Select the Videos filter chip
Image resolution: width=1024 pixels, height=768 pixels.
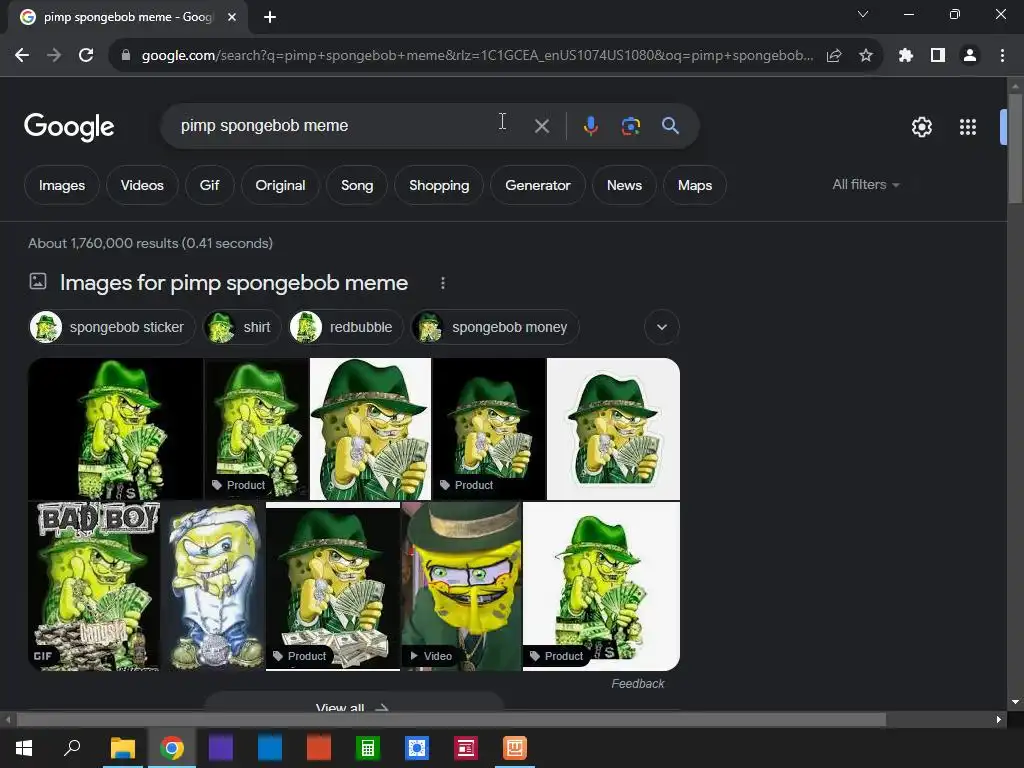142,185
